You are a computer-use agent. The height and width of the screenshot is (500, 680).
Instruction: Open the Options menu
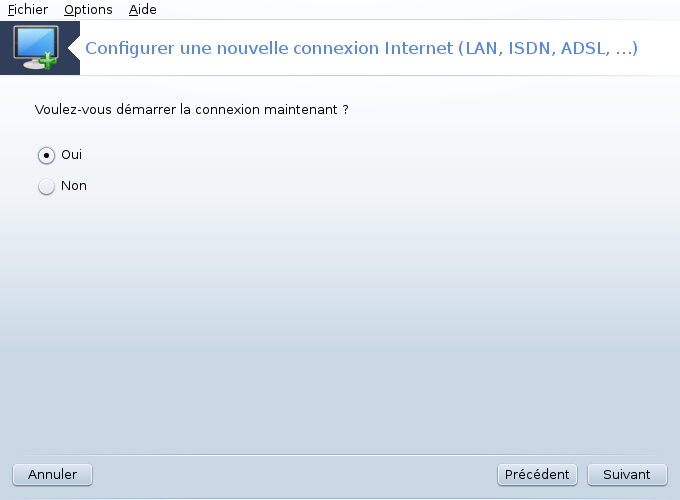pyautogui.click(x=88, y=9)
